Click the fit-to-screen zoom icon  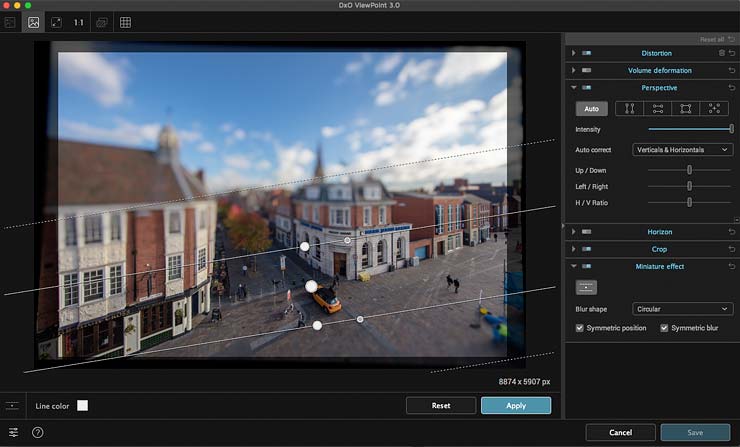coord(56,22)
